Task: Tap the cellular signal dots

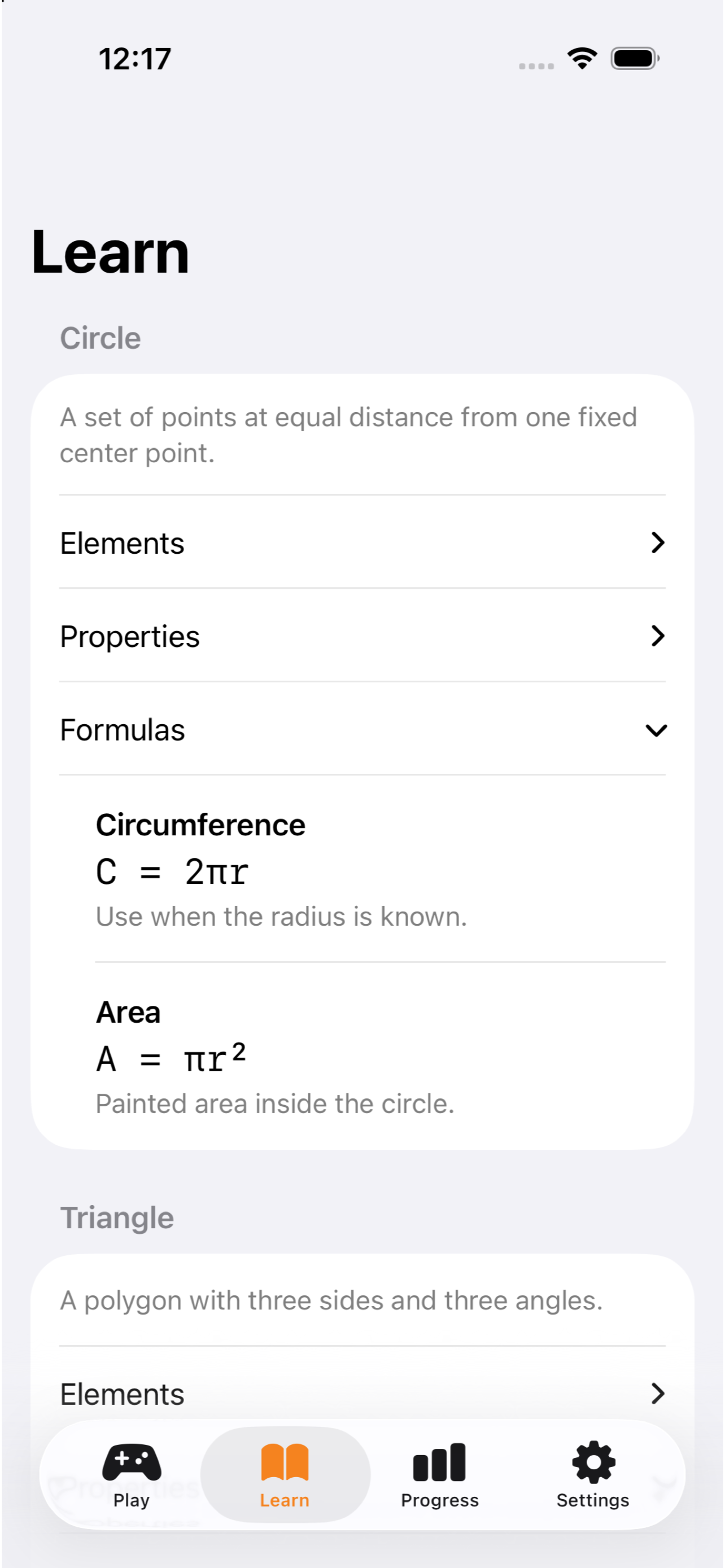Action: point(536,65)
